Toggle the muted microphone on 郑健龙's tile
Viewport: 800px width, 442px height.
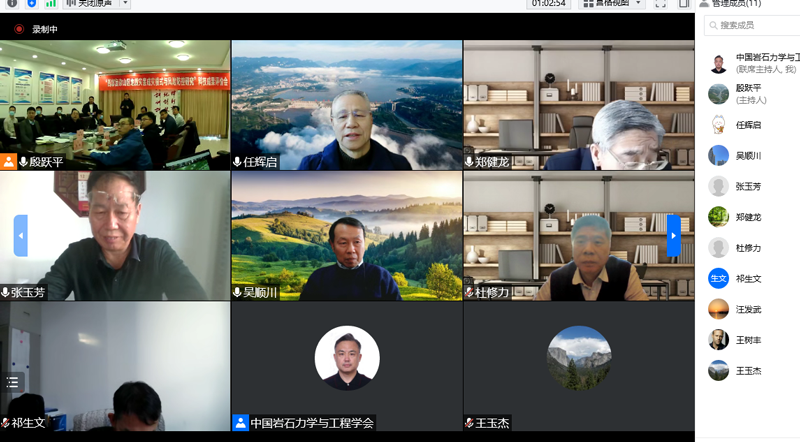470,162
